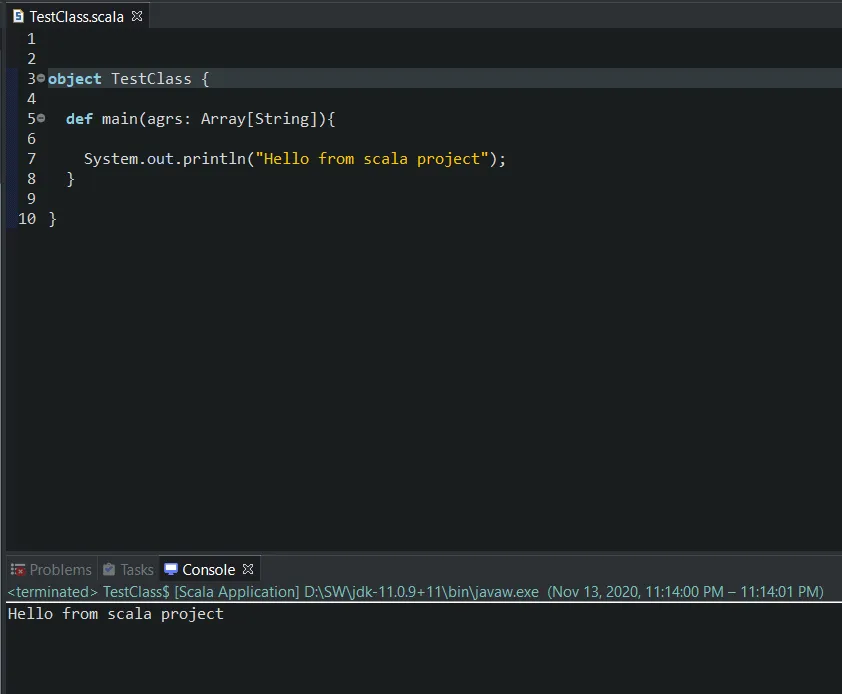Screen dimensions: 842x694
Task: Click line number 1 in the gutter
Action: point(31,39)
